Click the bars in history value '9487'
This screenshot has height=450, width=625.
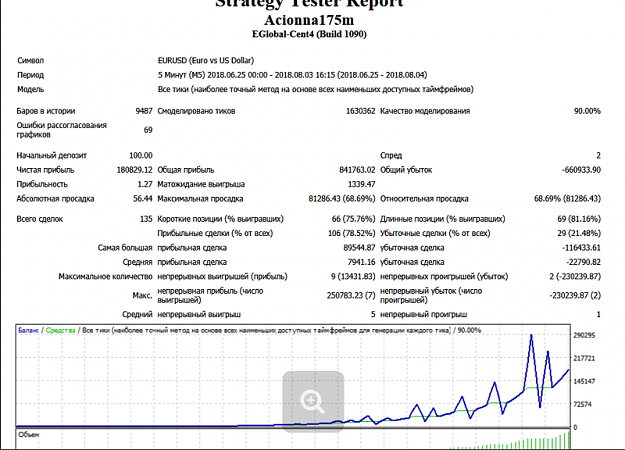click(144, 111)
